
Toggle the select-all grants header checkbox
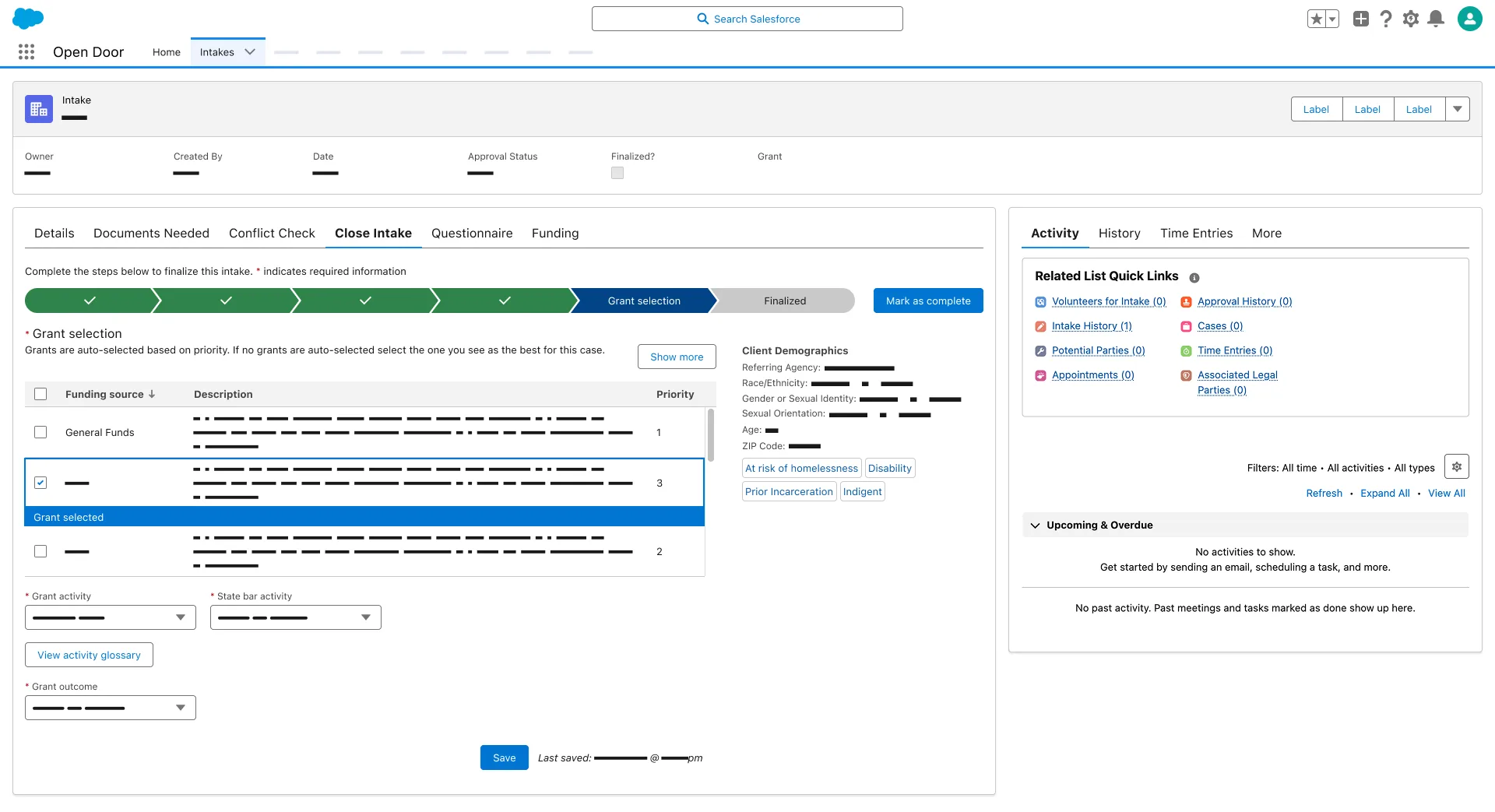40,394
